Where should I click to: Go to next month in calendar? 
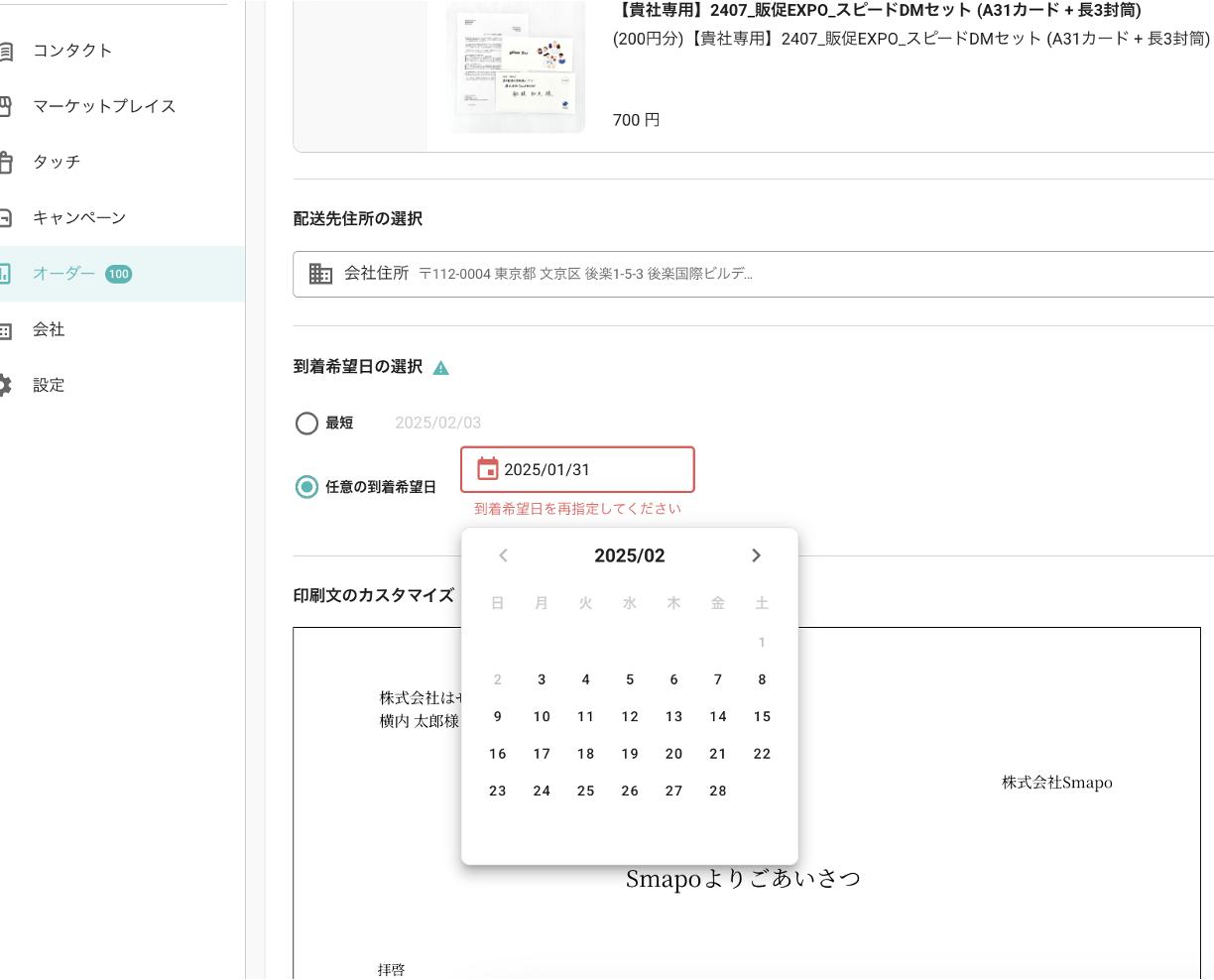(x=757, y=555)
